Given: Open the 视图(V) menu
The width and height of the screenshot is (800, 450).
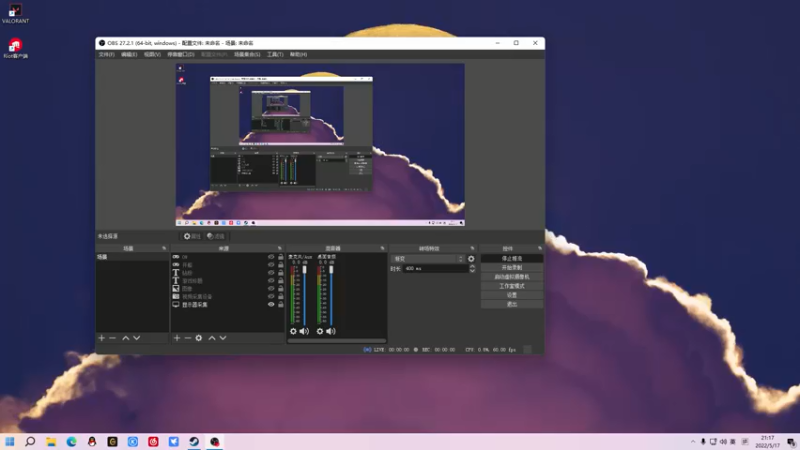Looking at the screenshot, I should [x=152, y=54].
